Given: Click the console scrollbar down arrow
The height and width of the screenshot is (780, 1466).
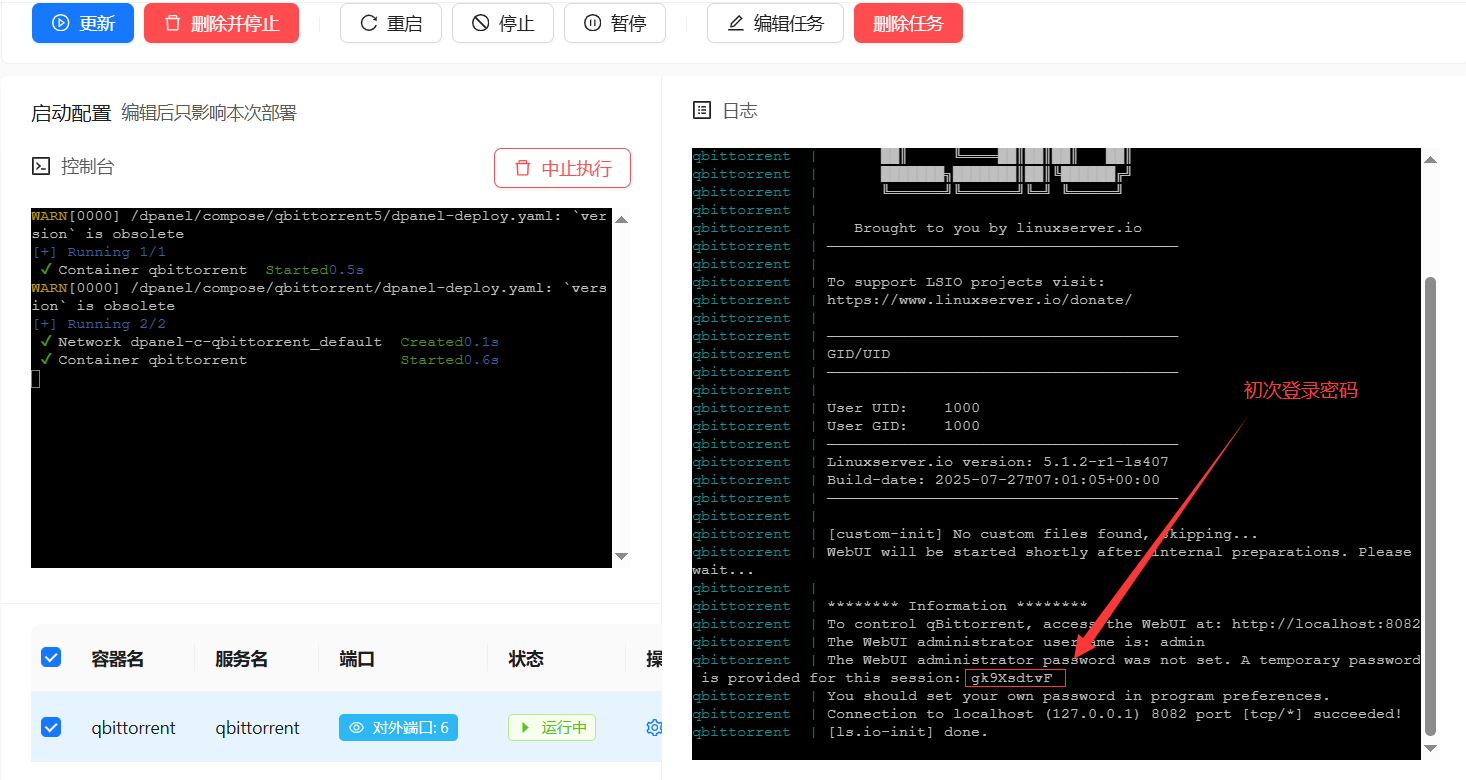Looking at the screenshot, I should point(621,556).
